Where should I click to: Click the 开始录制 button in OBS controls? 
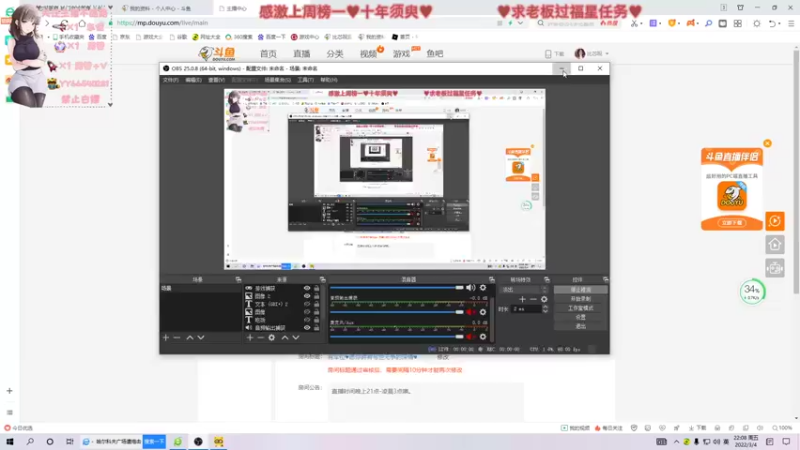581,299
